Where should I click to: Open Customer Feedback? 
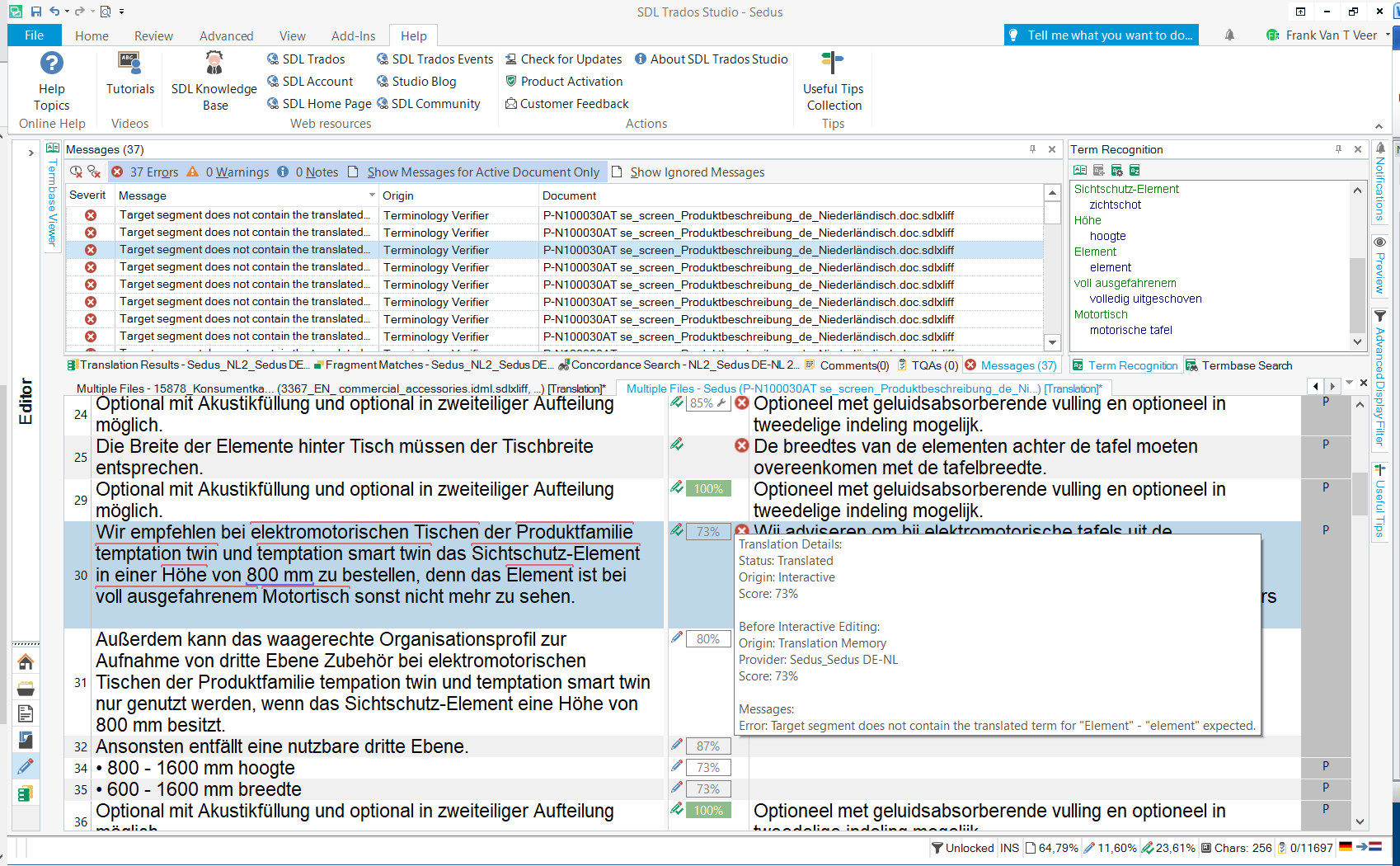click(x=567, y=104)
